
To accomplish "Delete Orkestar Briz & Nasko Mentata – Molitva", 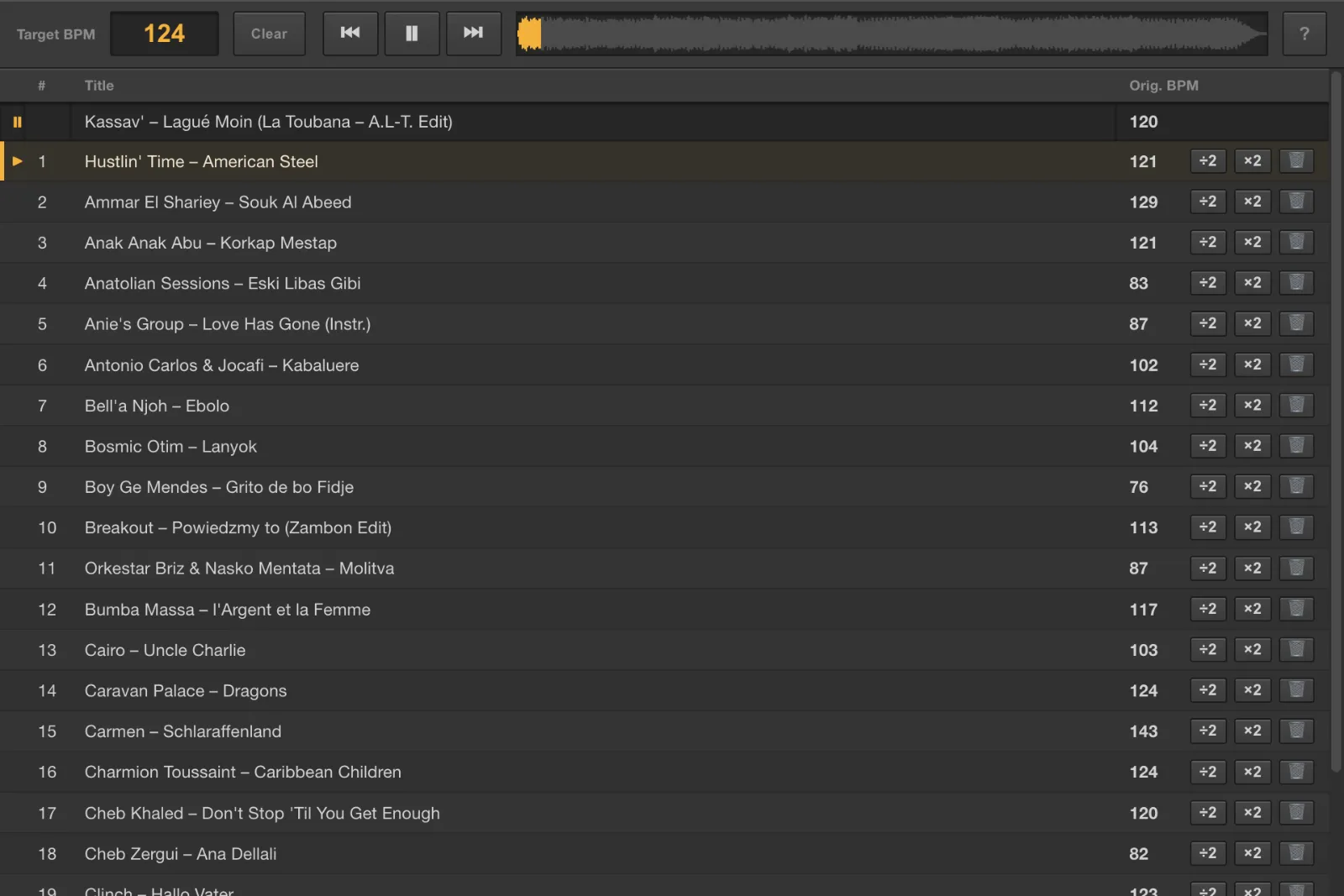I will (1296, 568).
